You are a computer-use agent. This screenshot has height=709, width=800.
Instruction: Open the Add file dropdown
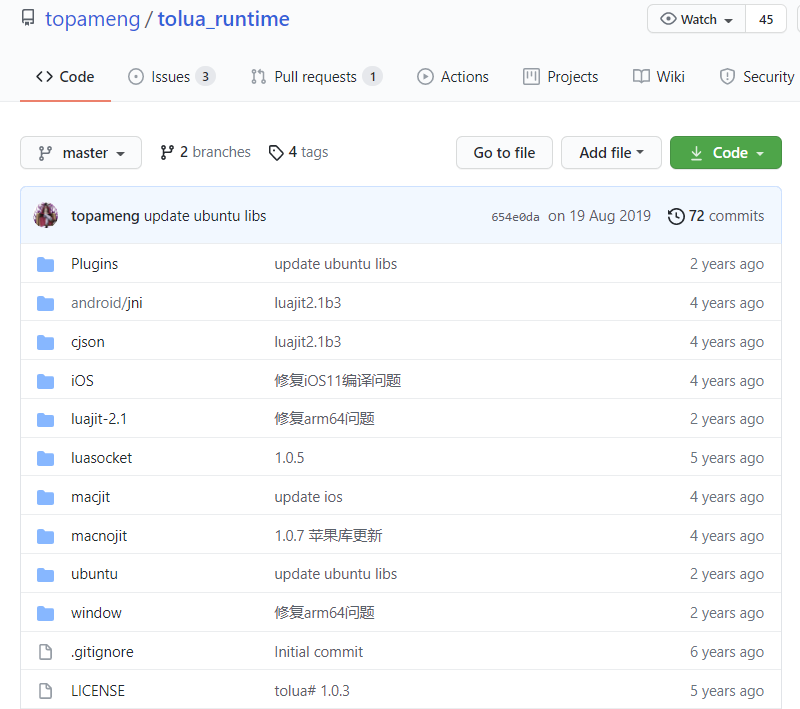tap(611, 152)
